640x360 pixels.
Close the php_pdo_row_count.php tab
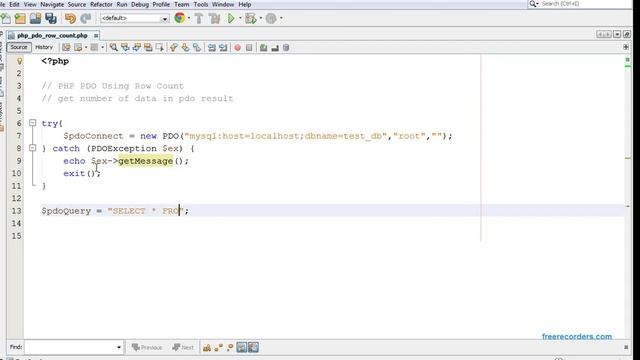(96, 36)
